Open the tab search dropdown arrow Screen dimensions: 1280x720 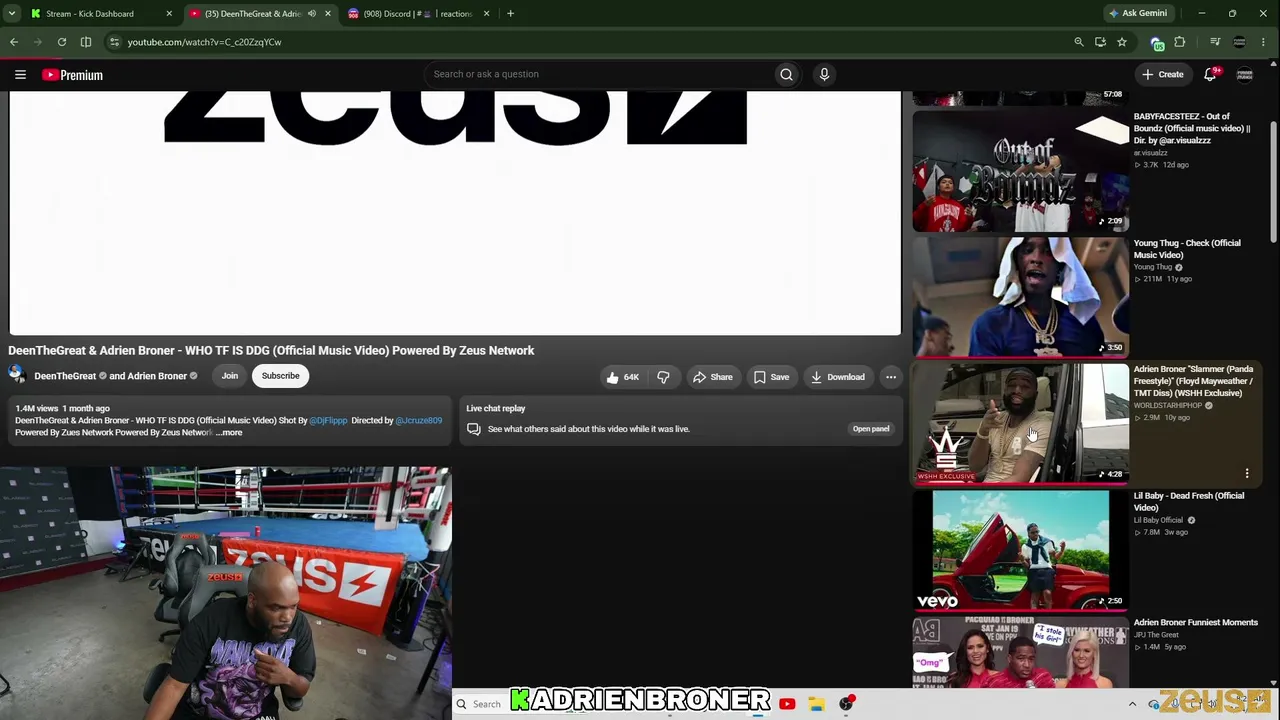12,14
